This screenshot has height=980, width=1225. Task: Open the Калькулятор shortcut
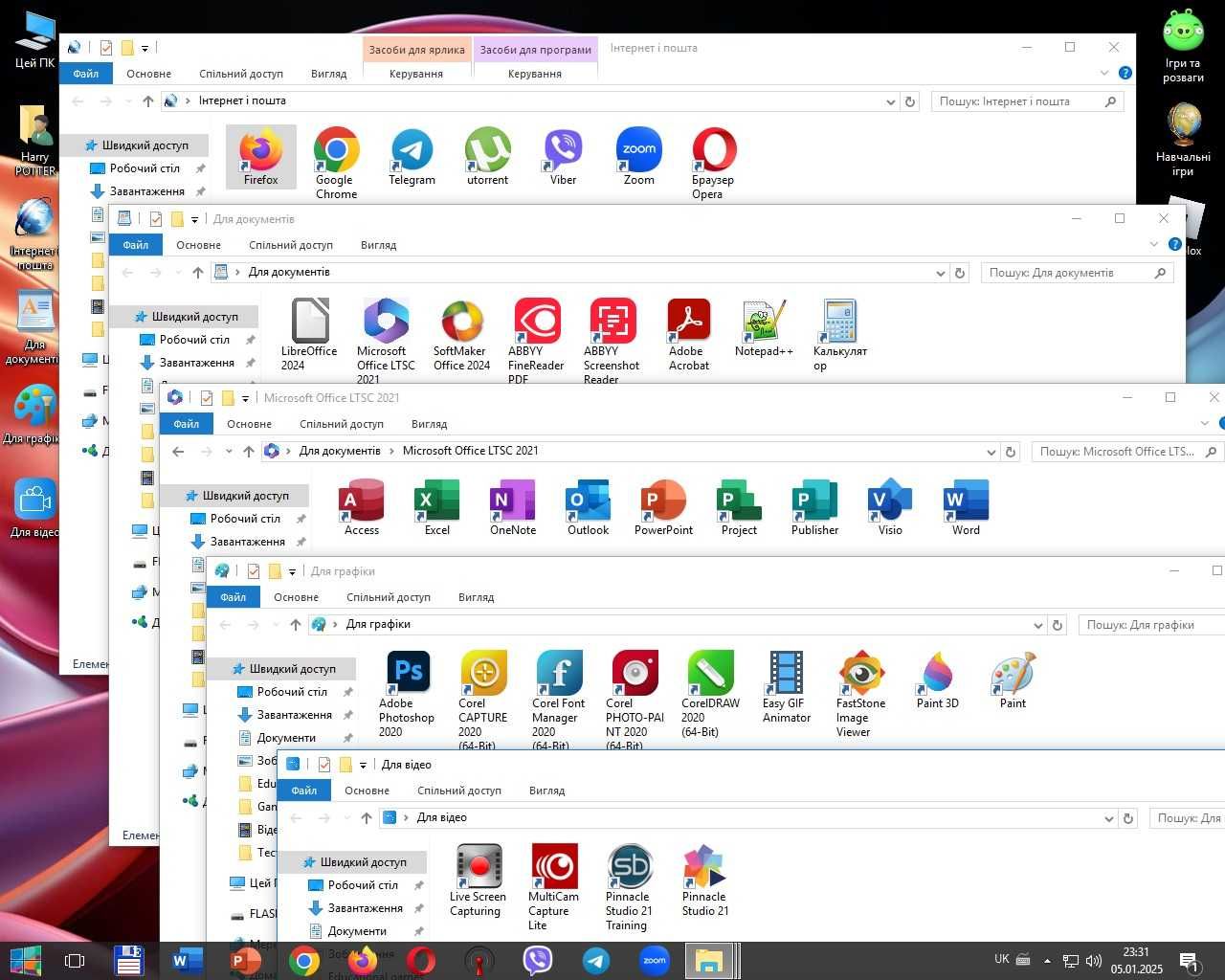click(839, 334)
